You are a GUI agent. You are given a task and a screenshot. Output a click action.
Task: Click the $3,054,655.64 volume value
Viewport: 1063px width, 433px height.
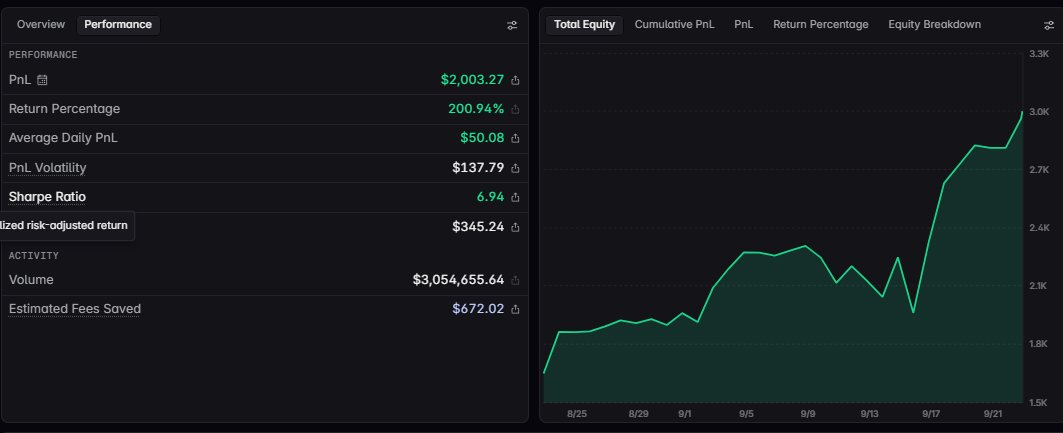458,279
